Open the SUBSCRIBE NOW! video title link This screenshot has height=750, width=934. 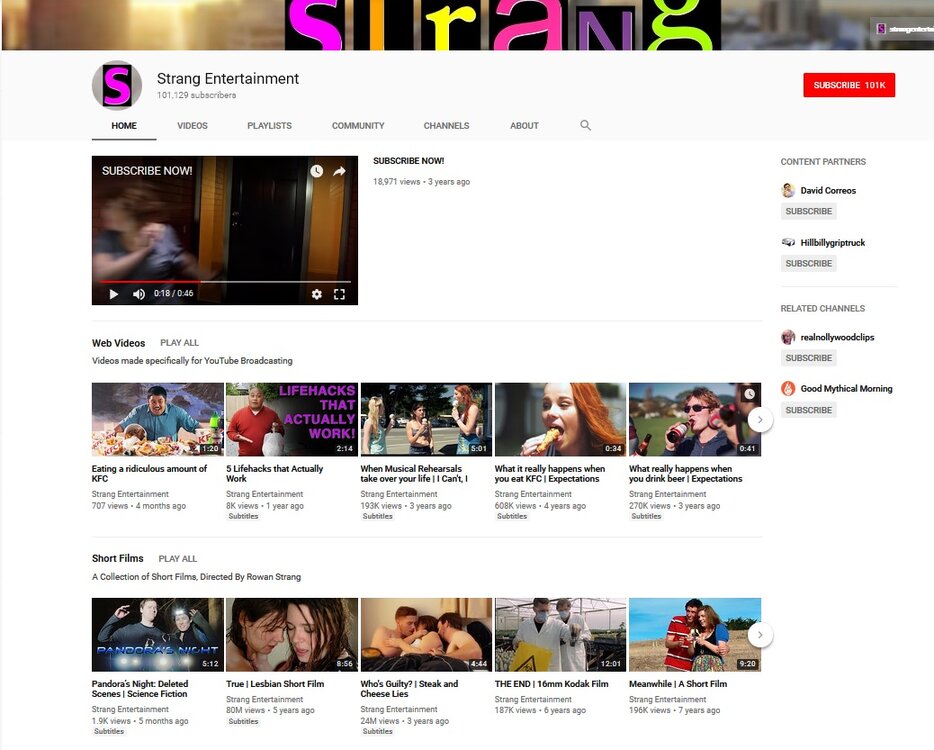pyautogui.click(x=409, y=161)
